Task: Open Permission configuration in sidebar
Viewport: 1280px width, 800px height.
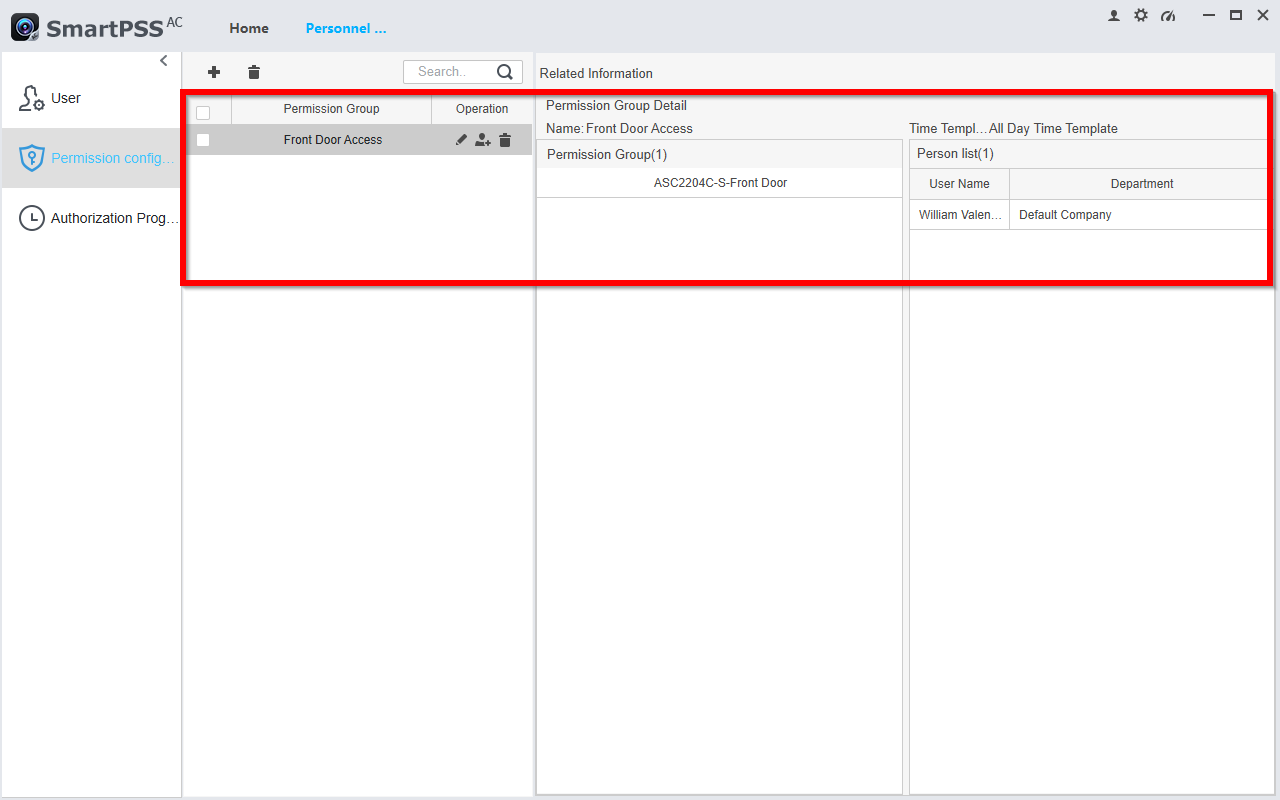Action: 91,158
